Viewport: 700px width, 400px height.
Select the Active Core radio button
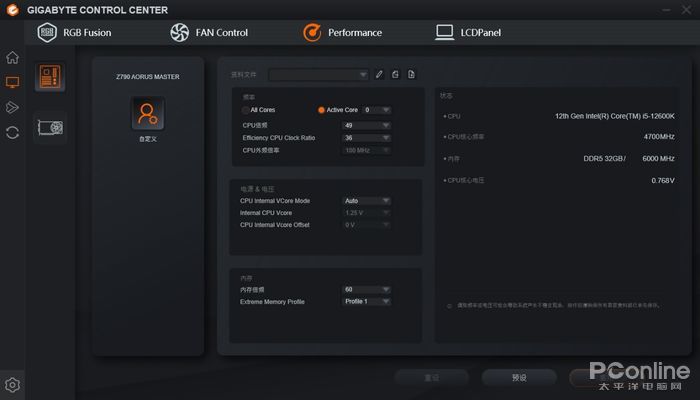[x=321, y=110]
